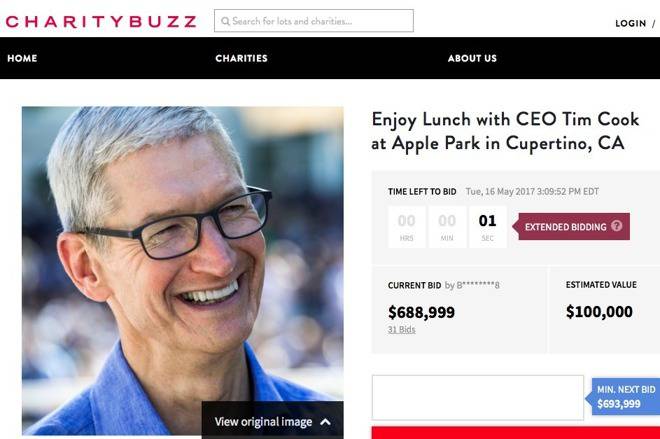
Task: Open the Charities menu item
Action: [241, 58]
